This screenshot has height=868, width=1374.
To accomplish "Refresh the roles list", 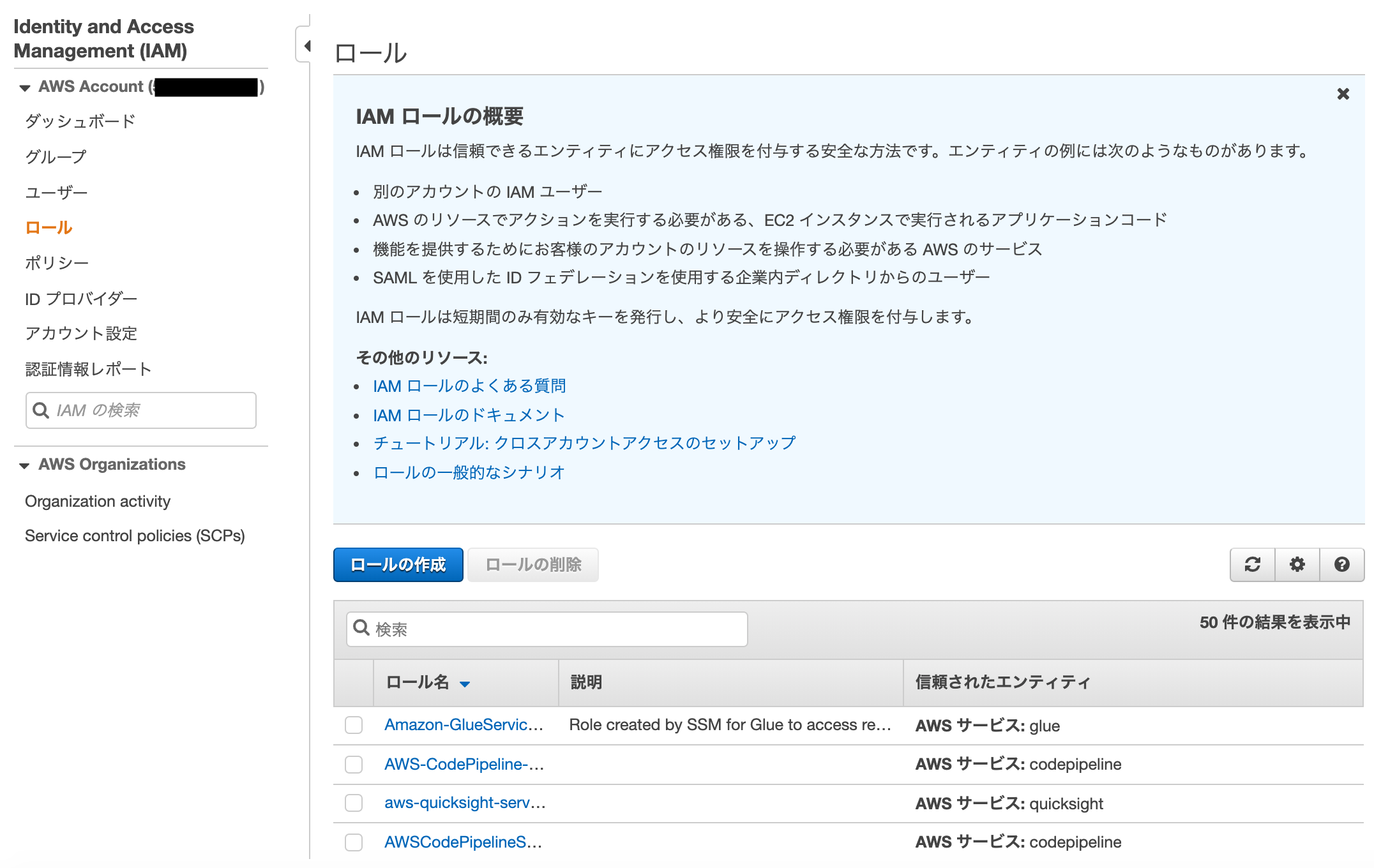I will pyautogui.click(x=1252, y=564).
